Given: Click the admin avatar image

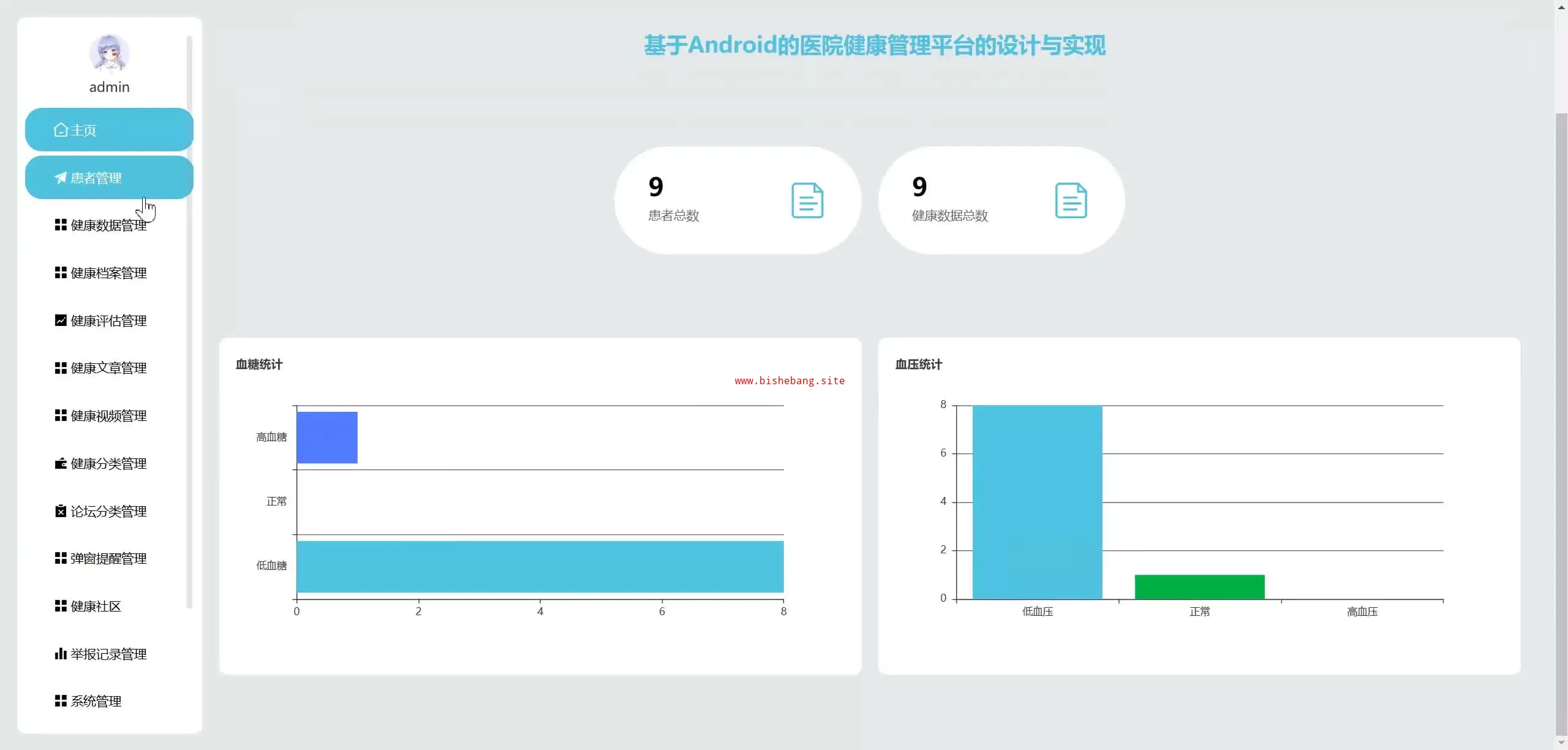Looking at the screenshot, I should [109, 53].
